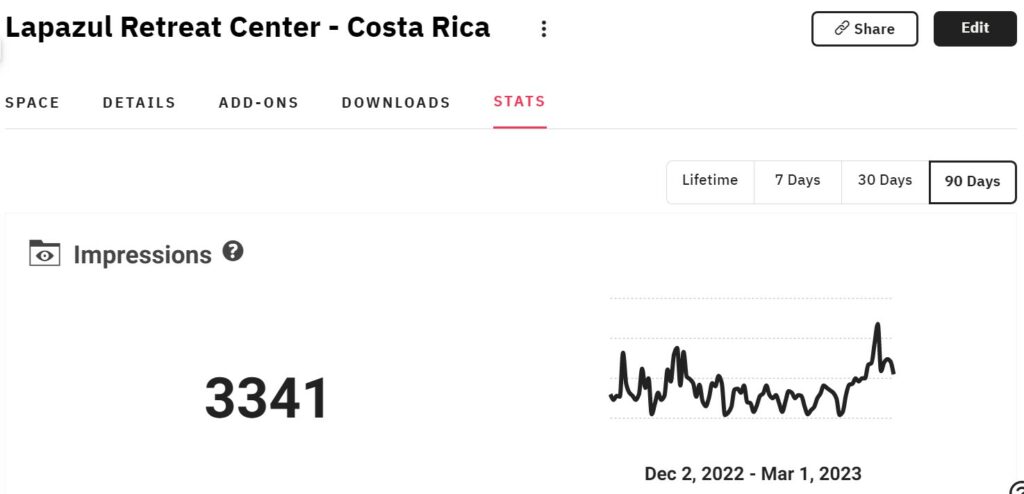Select the Stats tab
This screenshot has height=494, width=1024.
520,101
